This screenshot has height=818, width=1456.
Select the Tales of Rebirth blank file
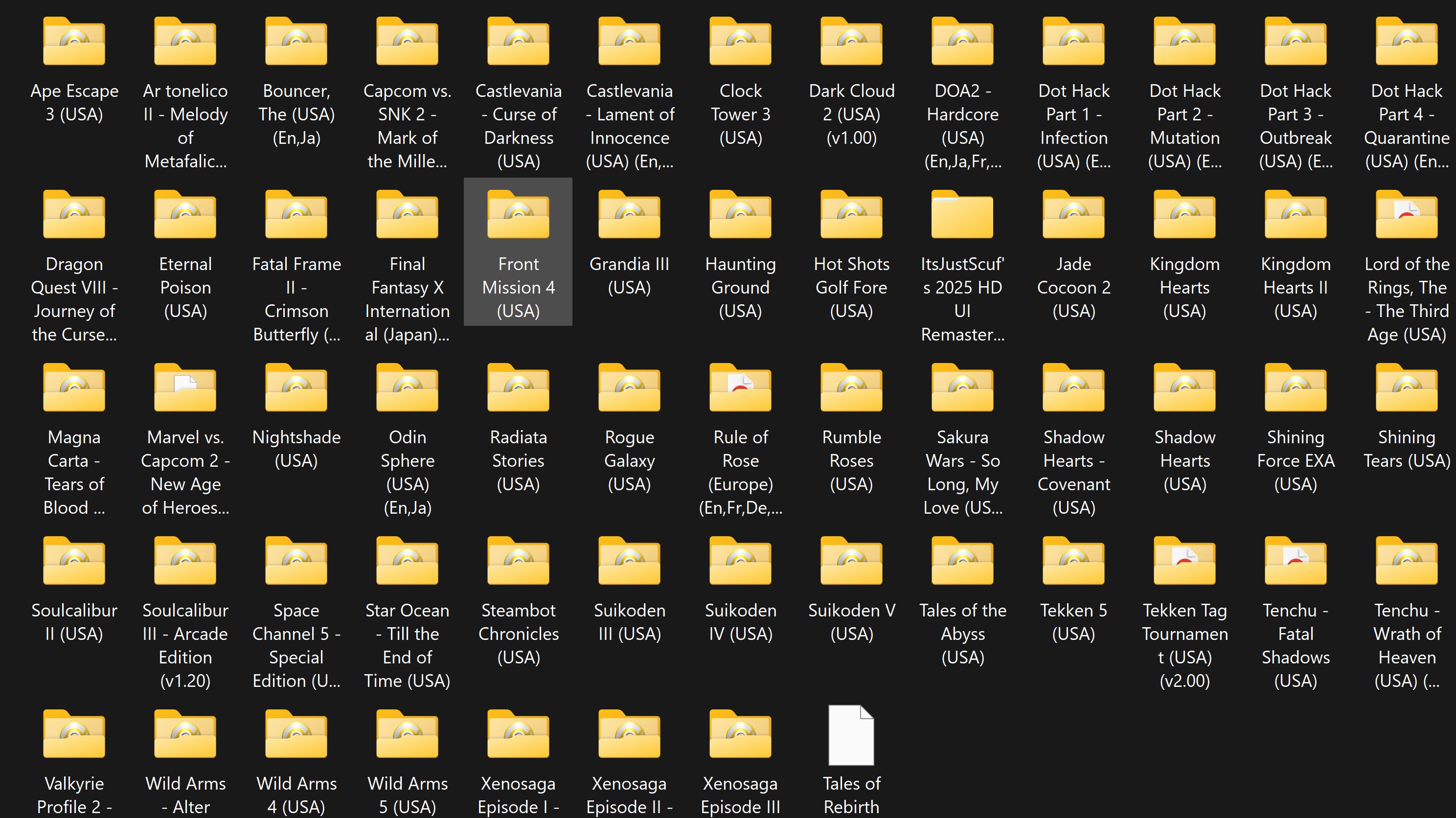point(851,735)
